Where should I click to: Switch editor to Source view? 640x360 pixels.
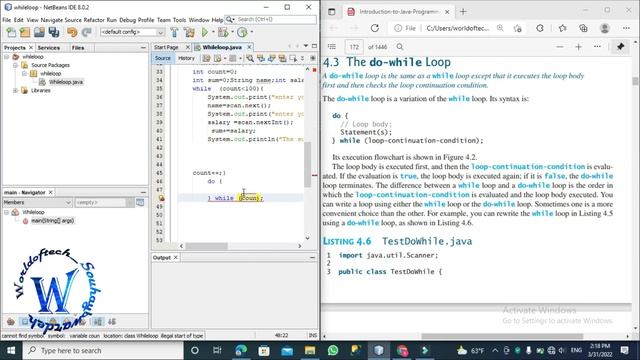tap(162, 58)
